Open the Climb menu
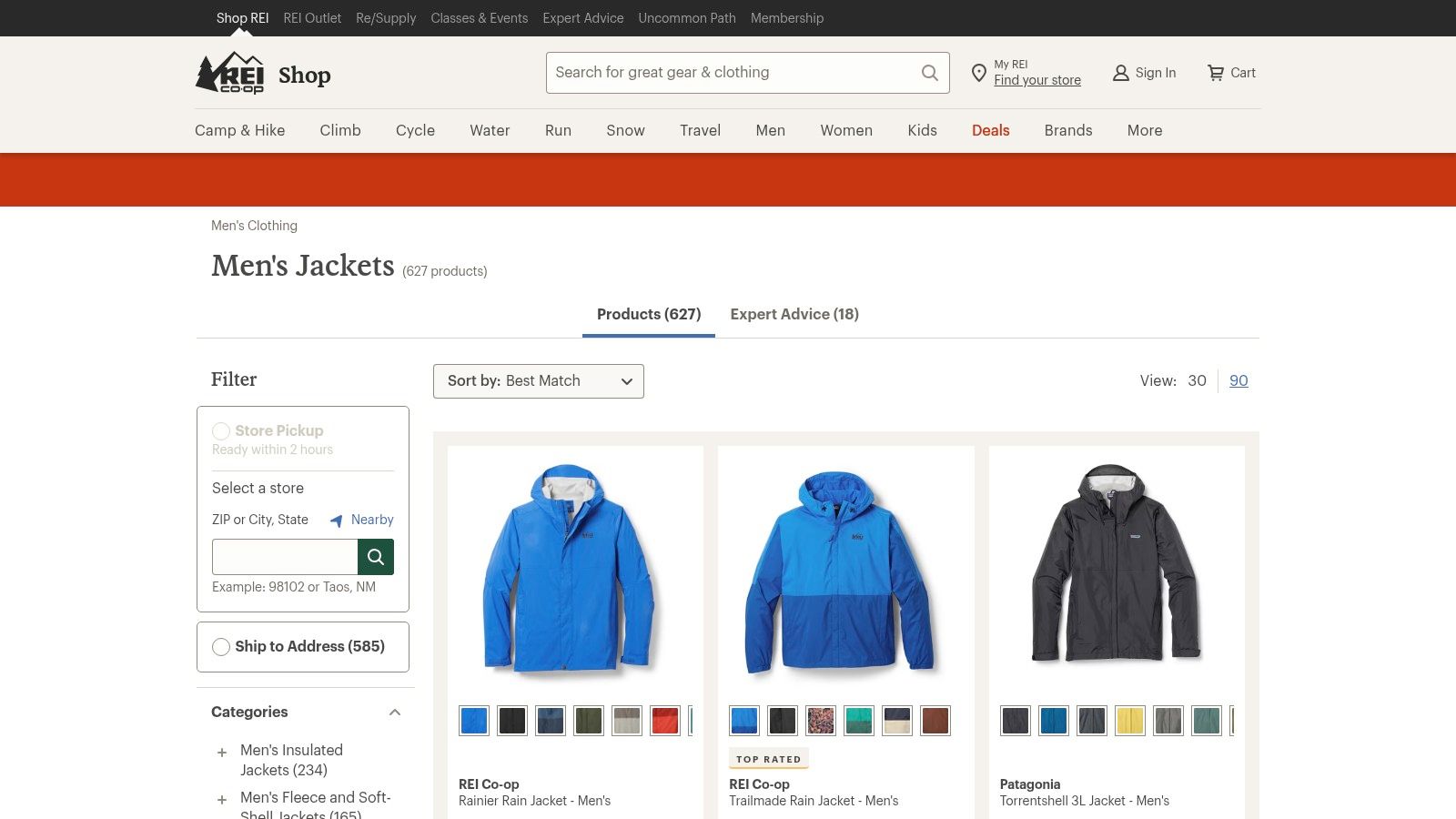Viewport: 1456px width, 819px height. [x=340, y=130]
